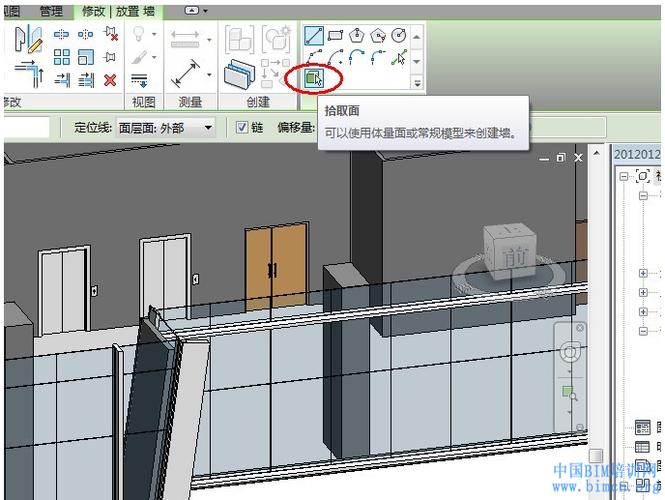Open ribbon display options arrow
The width and height of the screenshot is (665, 500).
click(x=206, y=11)
